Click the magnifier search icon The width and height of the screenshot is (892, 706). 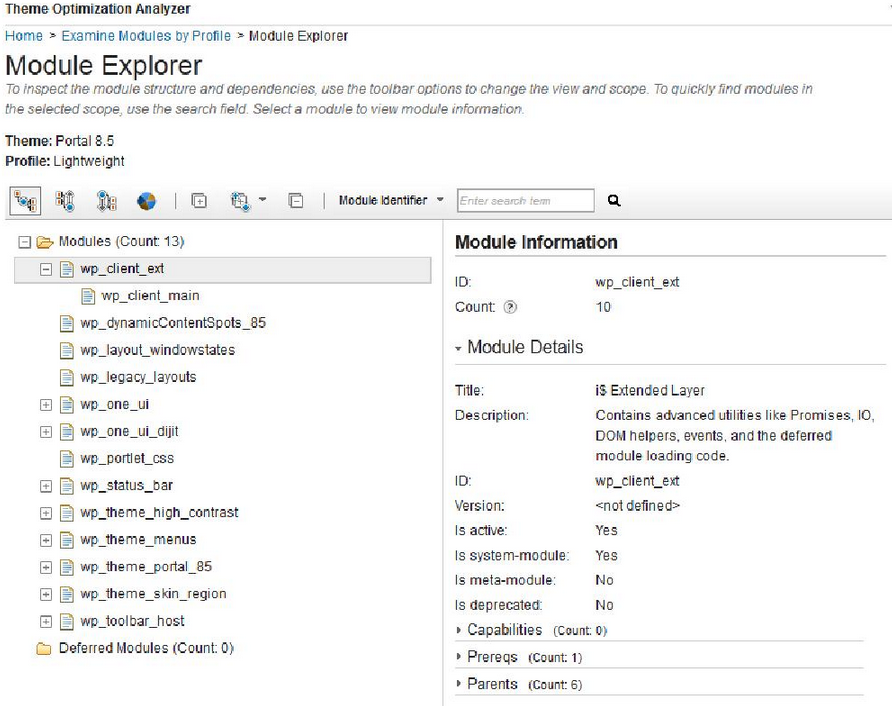[614, 200]
